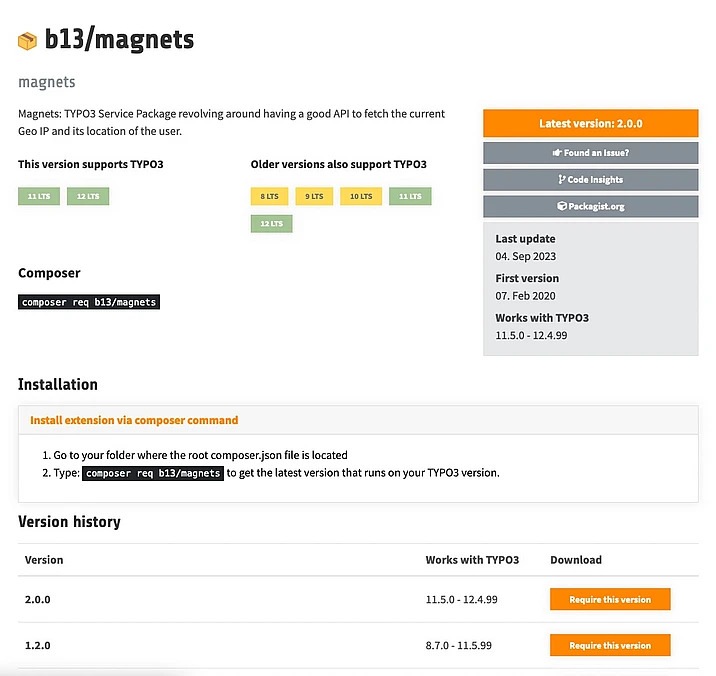Image resolution: width=716 pixels, height=676 pixels.
Task: Click the orange Latest version: 2.0.0 button
Action: 590,123
